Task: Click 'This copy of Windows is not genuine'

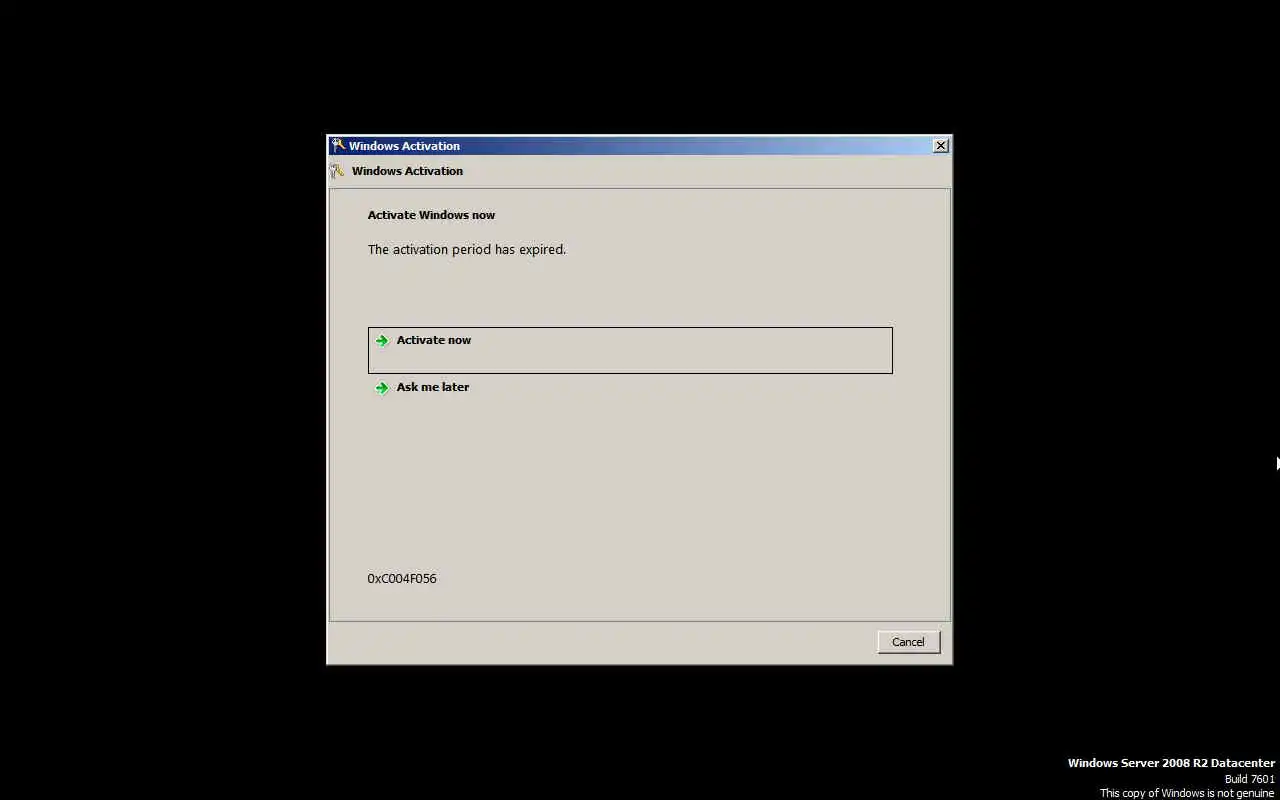Action: point(1187,793)
